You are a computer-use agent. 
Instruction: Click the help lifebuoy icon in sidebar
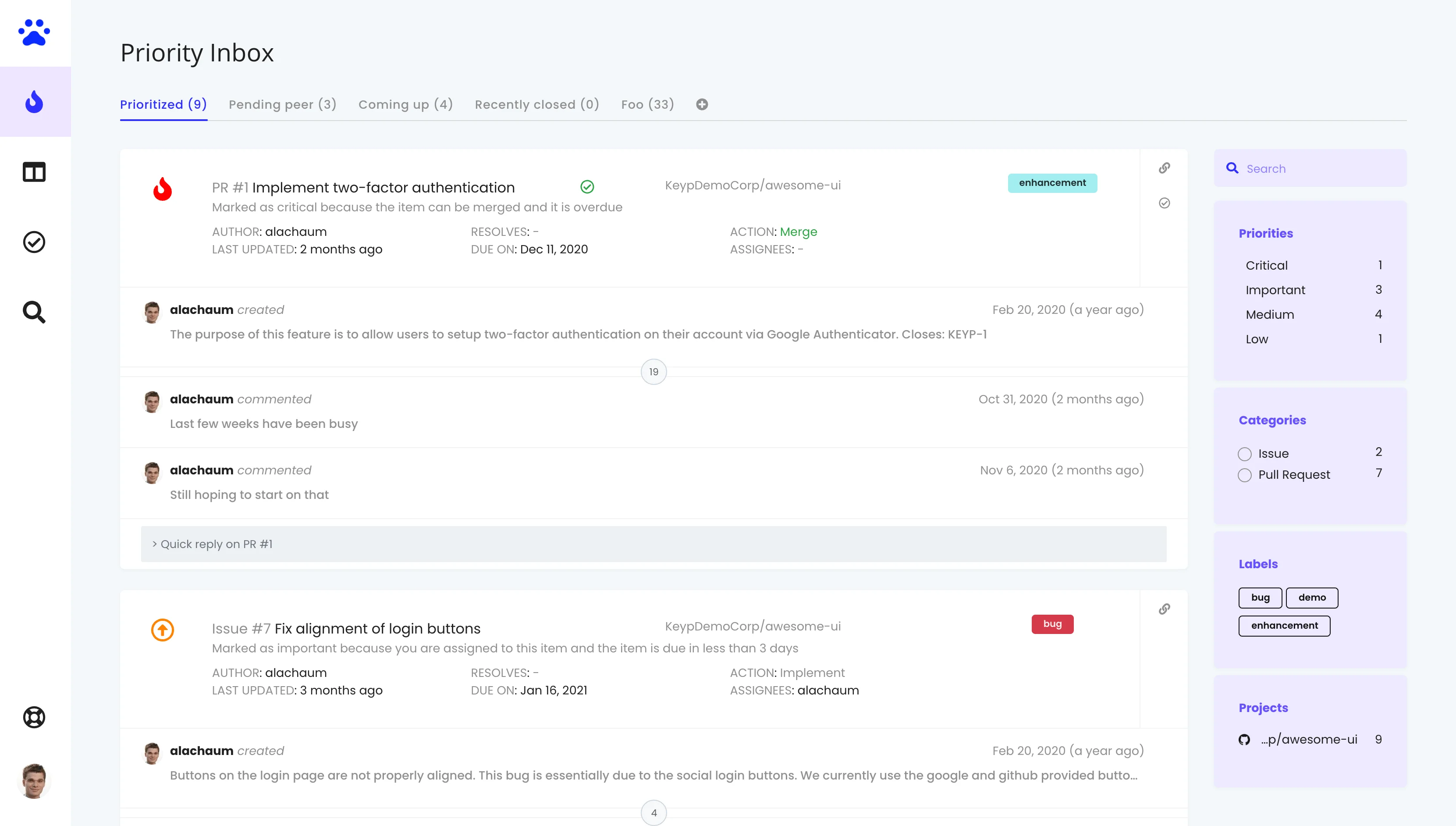point(34,717)
